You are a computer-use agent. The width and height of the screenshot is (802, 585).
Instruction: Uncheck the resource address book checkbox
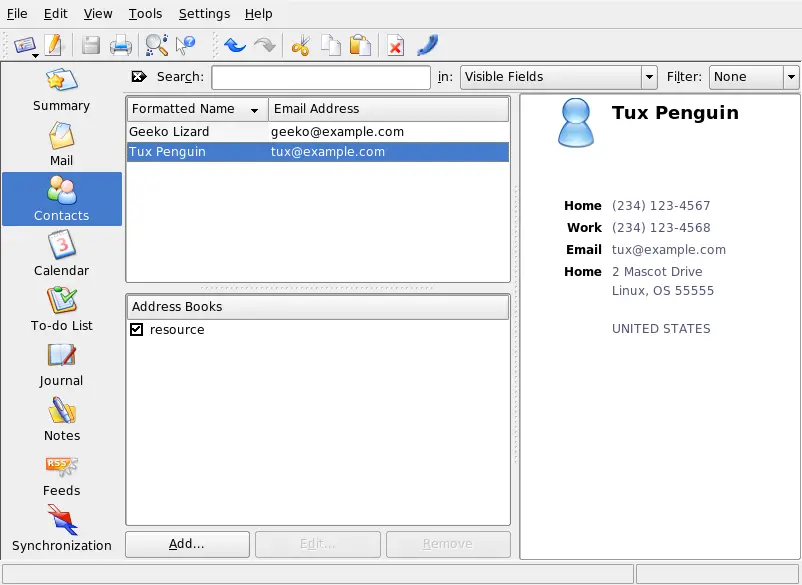point(137,330)
